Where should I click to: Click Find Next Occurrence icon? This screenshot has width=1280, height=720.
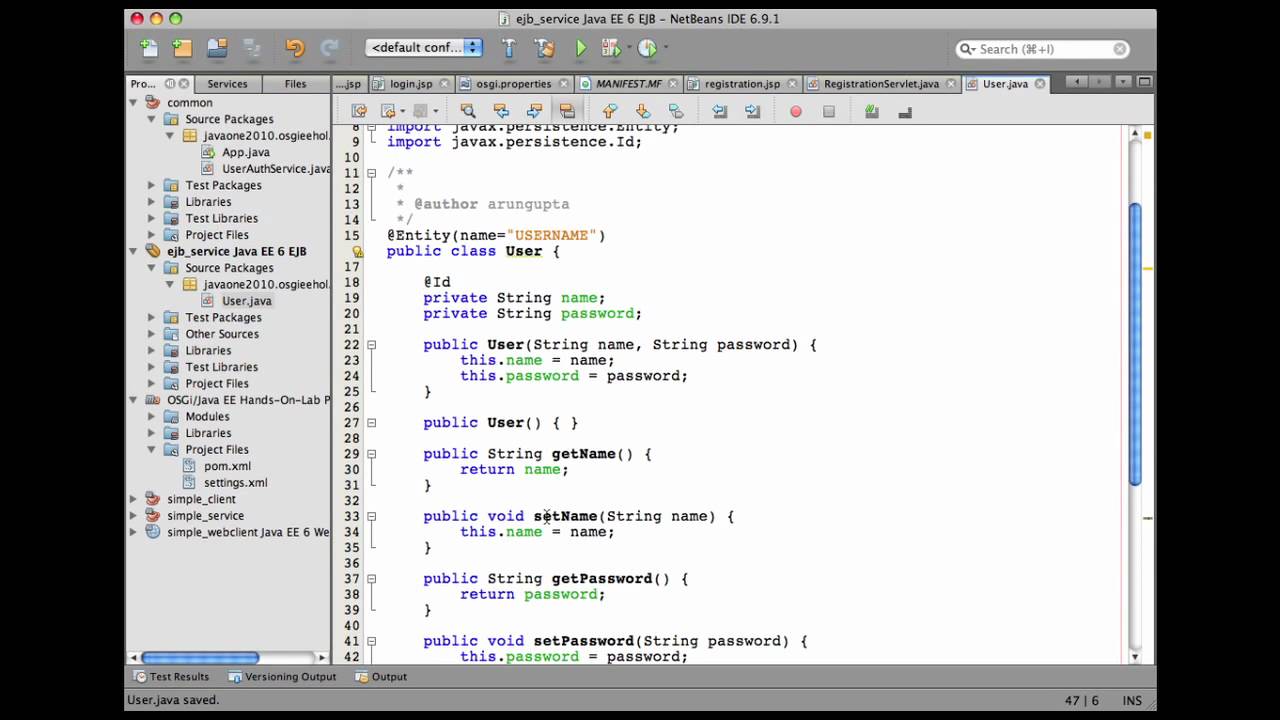(534, 111)
